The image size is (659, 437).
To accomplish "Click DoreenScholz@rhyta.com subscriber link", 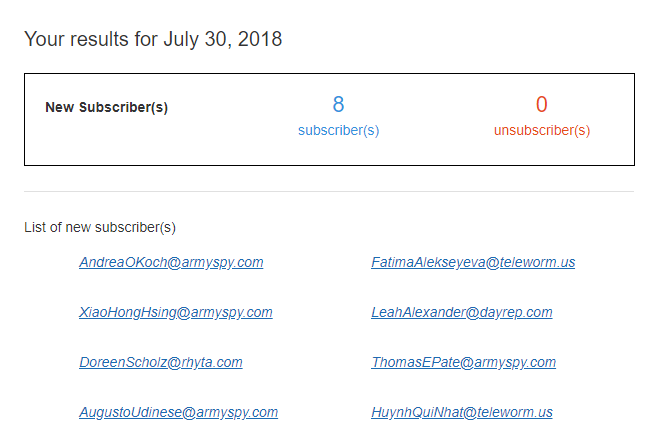I will [161, 363].
